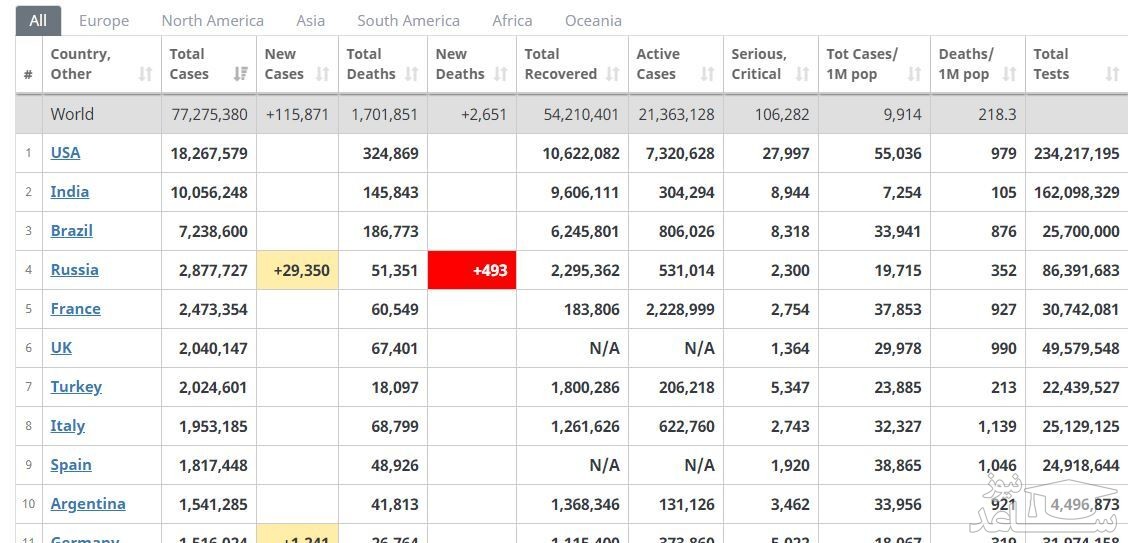Sort by Deaths/1M pop arrows icon

[1009, 74]
